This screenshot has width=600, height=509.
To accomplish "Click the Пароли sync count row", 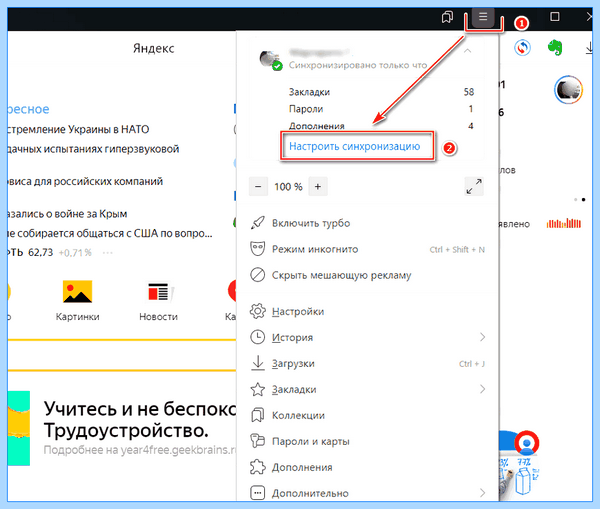I will [381, 109].
